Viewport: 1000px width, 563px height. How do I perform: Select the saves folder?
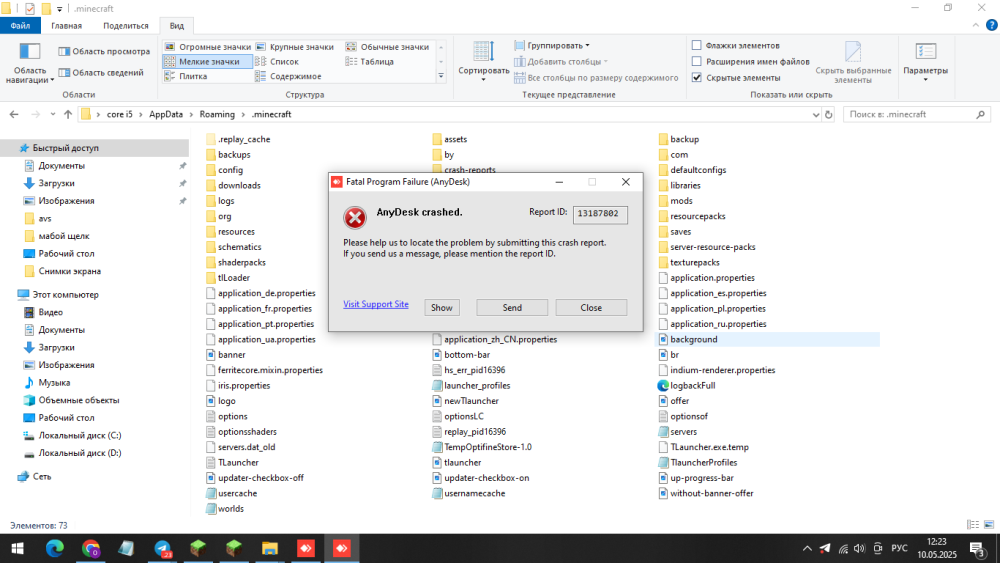pos(680,231)
